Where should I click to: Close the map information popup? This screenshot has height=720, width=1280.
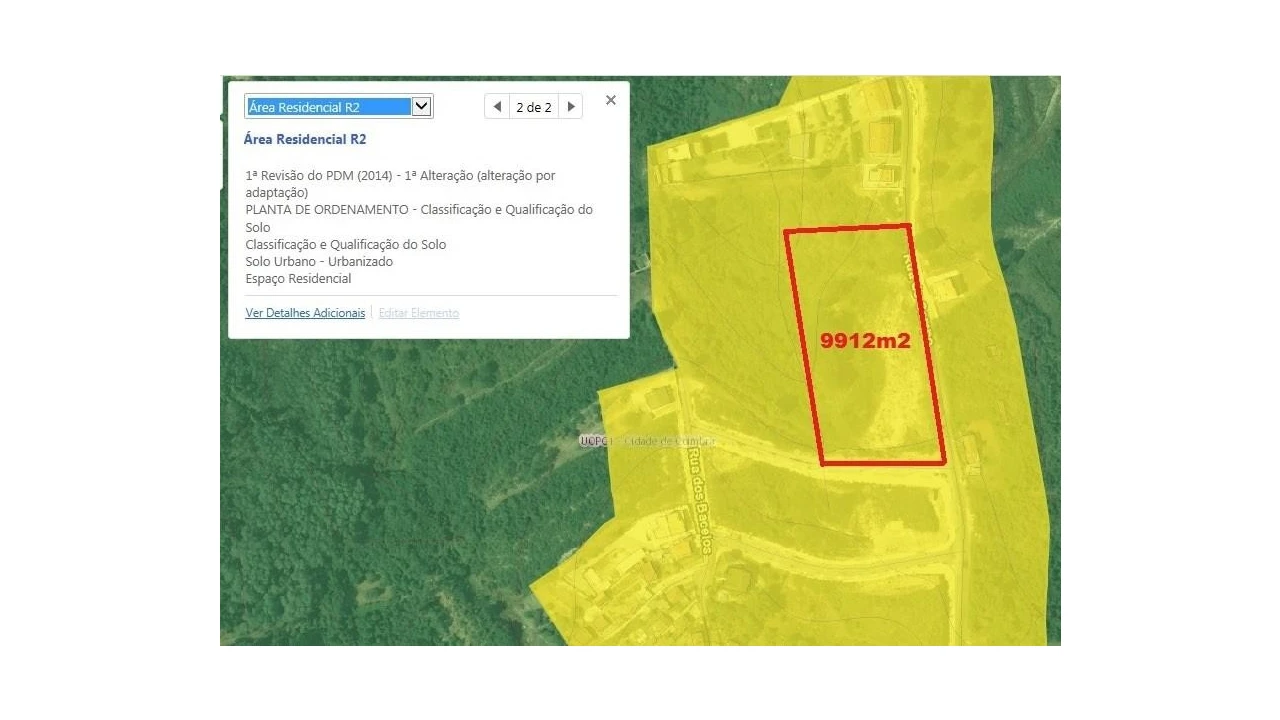click(610, 100)
